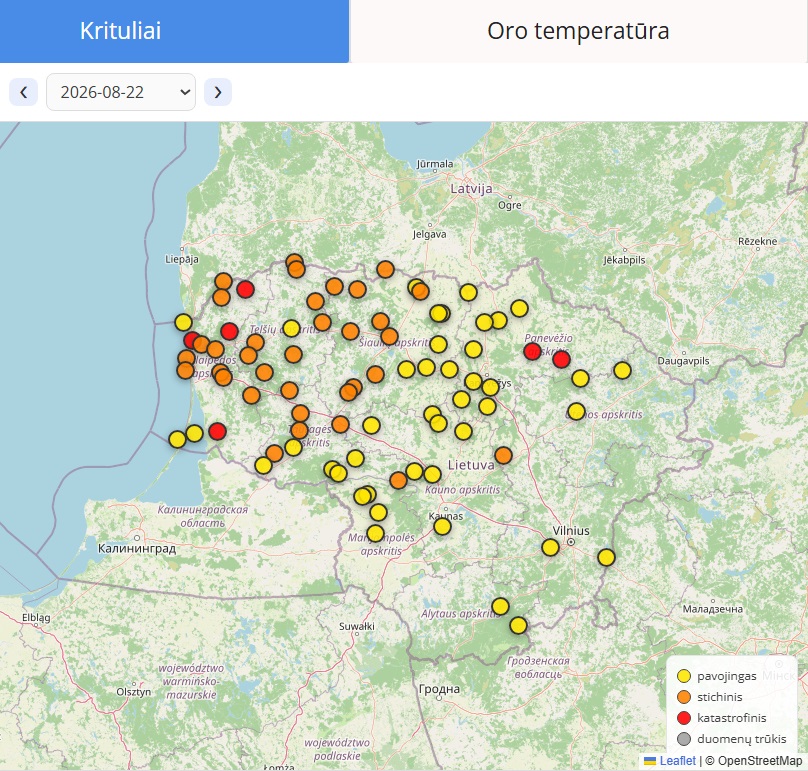Viewport: 808px width, 771px height.
Task: Click the katastrofinis red legend swatch
Action: click(x=684, y=718)
